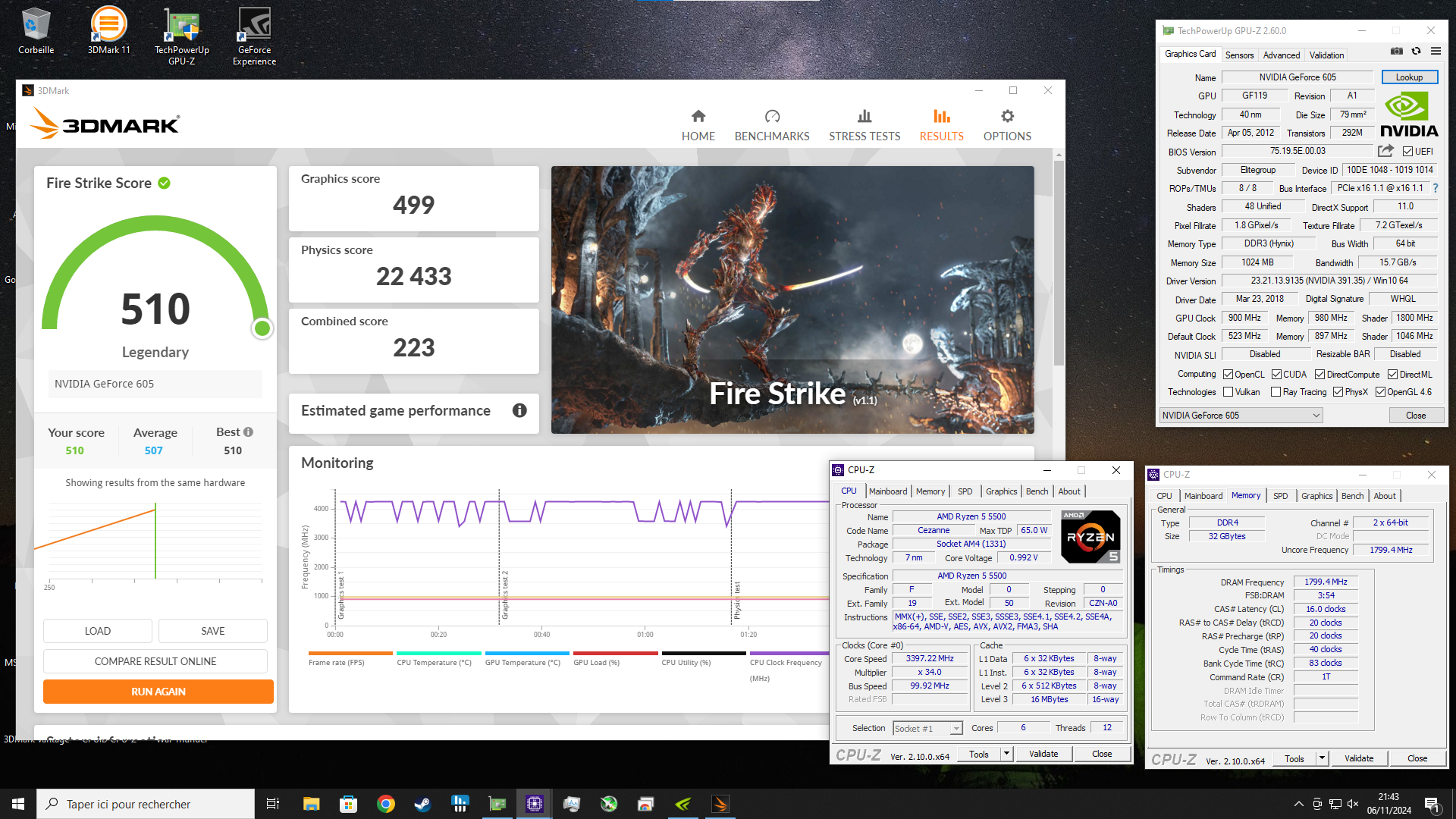Launch Google Chrome from the taskbar
The height and width of the screenshot is (819, 1456).
coord(385,804)
